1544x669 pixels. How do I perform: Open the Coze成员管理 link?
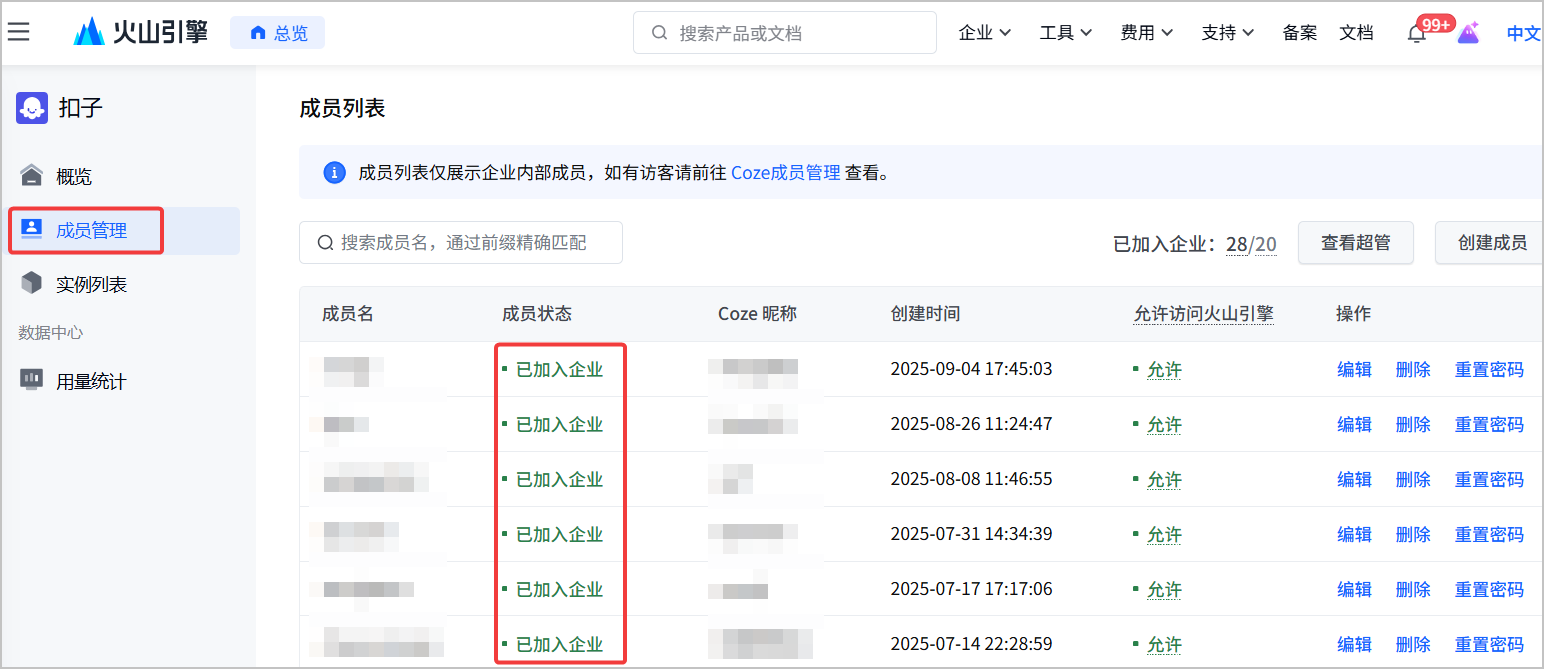(x=785, y=173)
